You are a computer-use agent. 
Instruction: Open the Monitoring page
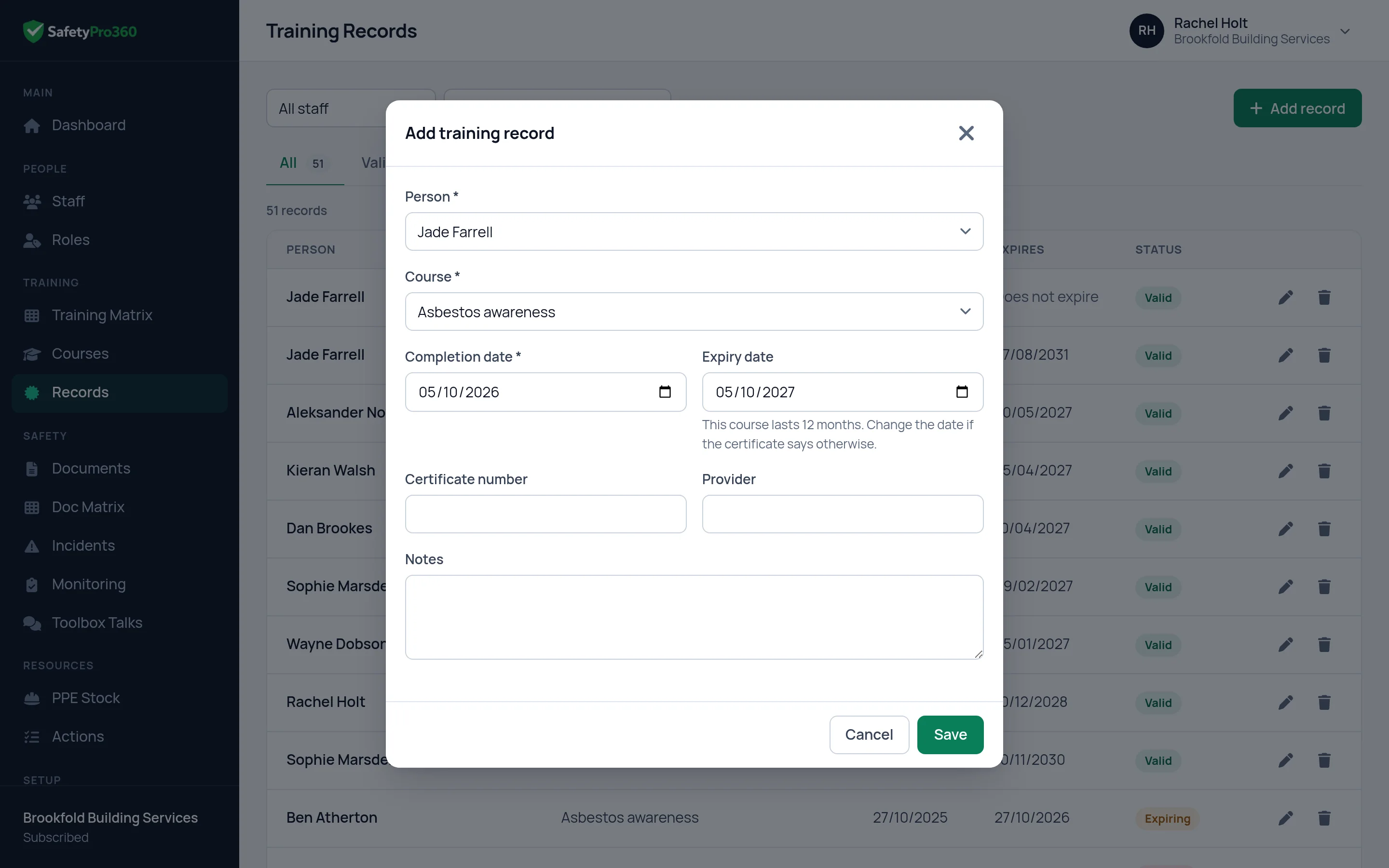pyautogui.click(x=120, y=584)
